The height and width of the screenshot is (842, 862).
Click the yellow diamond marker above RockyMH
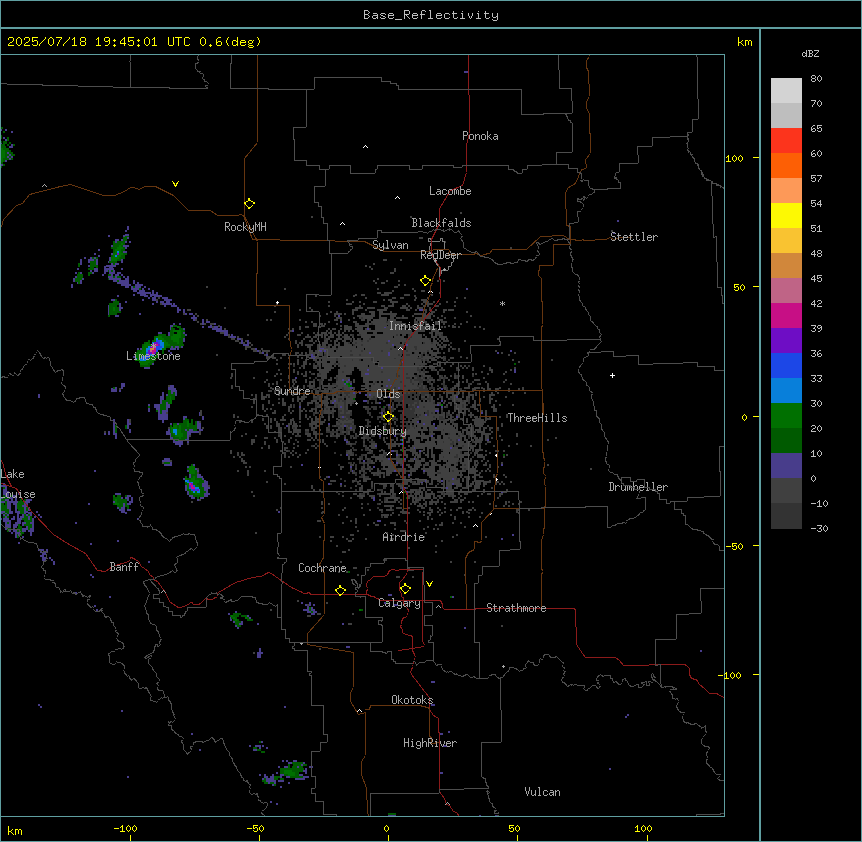[250, 203]
